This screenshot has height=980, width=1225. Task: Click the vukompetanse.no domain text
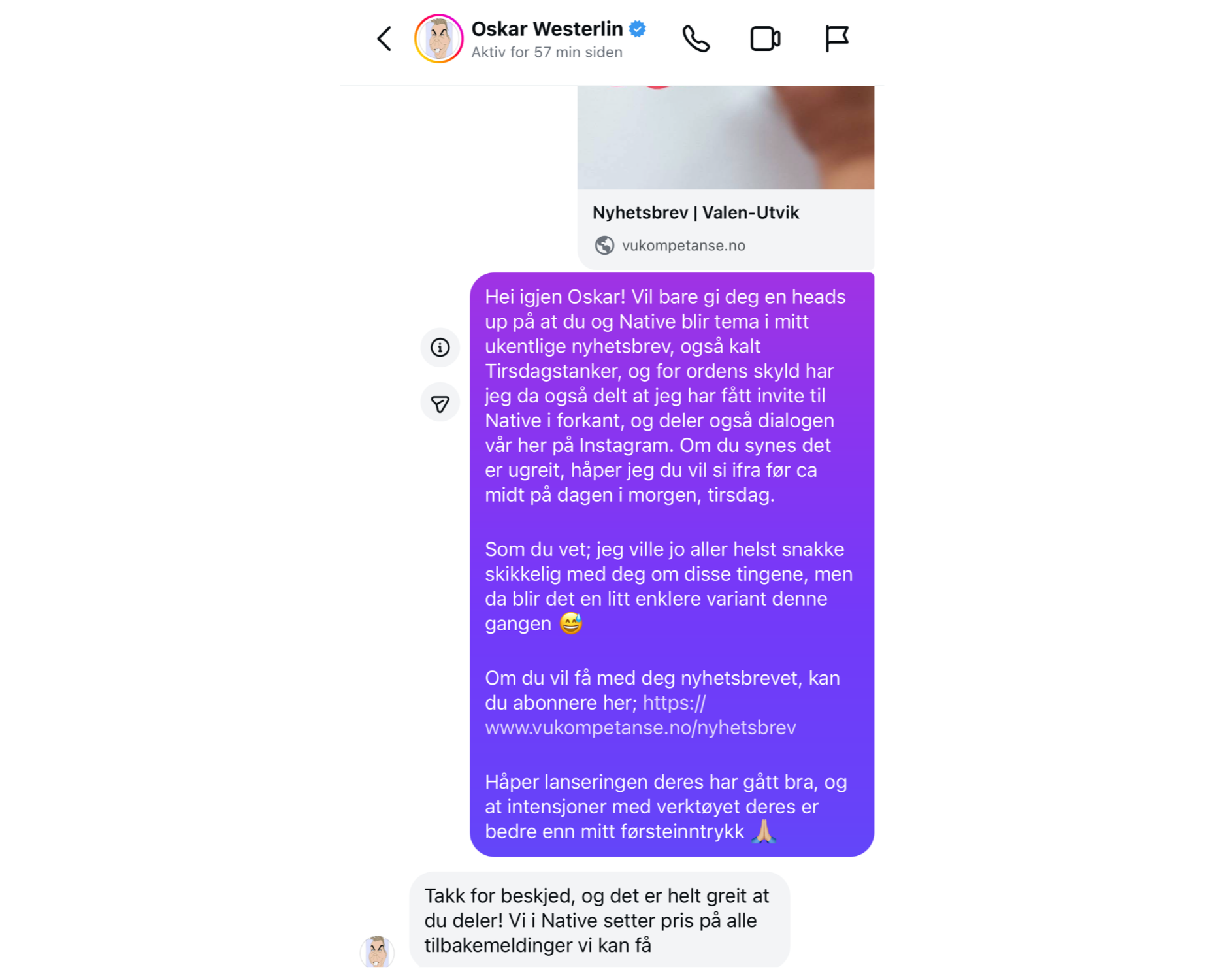tap(683, 245)
